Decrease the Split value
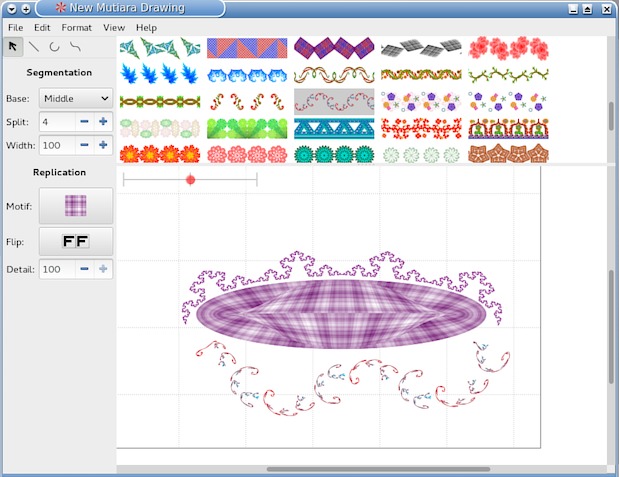The width and height of the screenshot is (619, 477). click(x=84, y=122)
